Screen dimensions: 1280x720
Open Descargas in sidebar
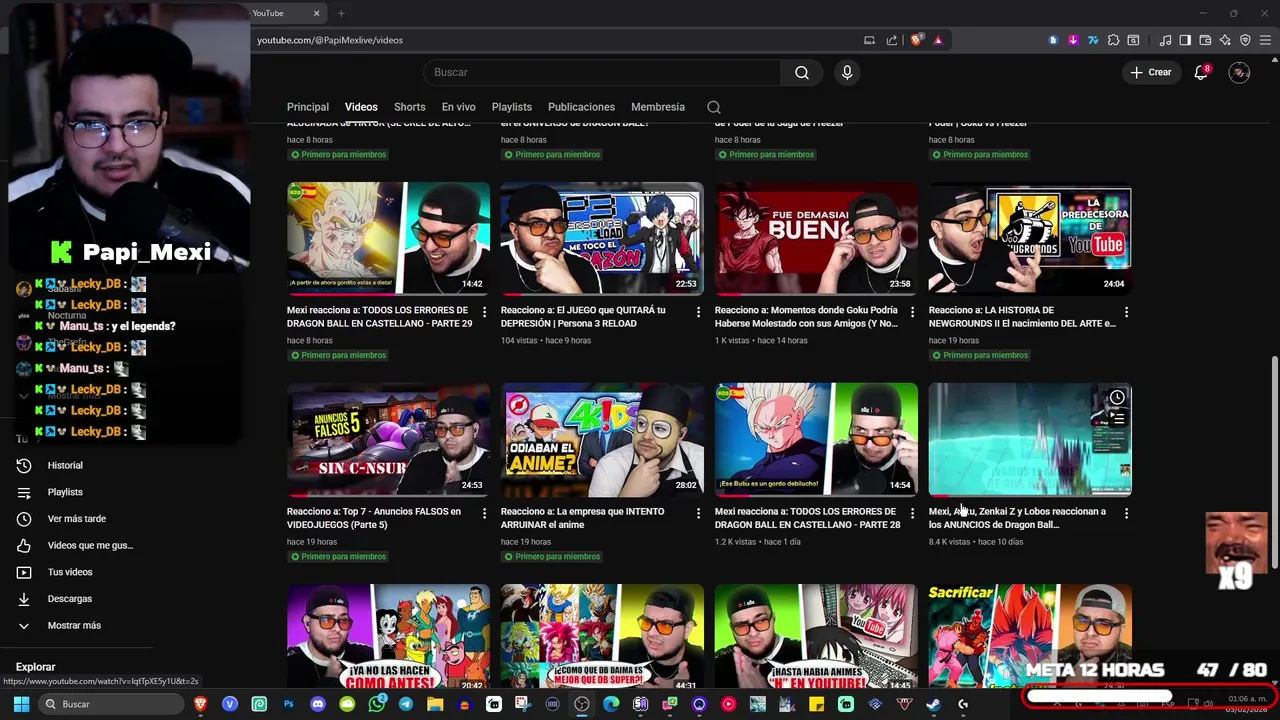(x=70, y=599)
